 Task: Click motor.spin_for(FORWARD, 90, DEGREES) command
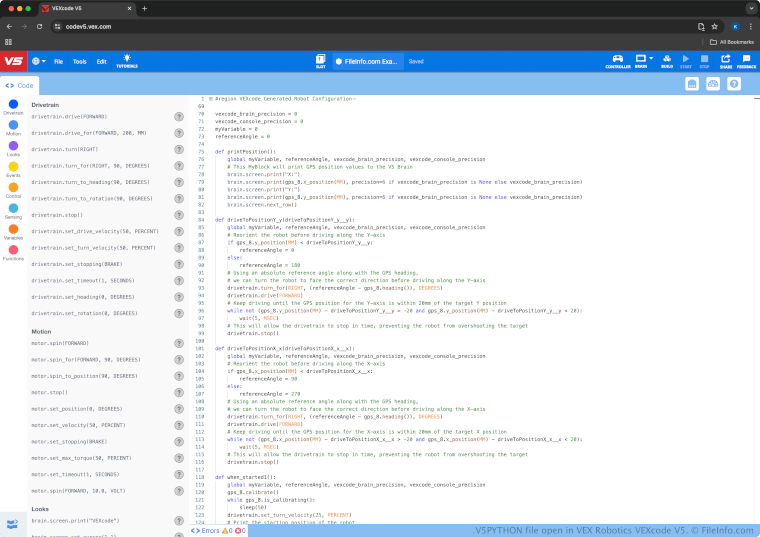86,360
